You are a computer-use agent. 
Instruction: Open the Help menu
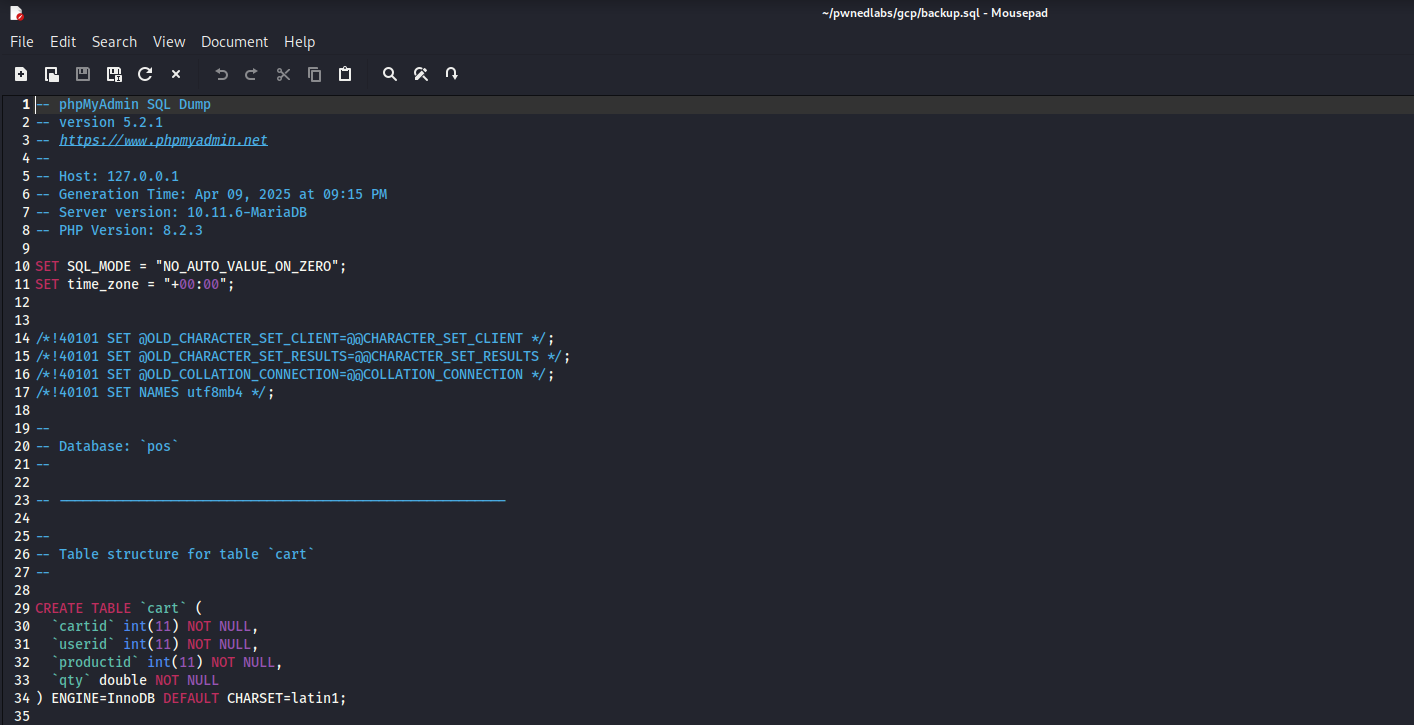(299, 42)
